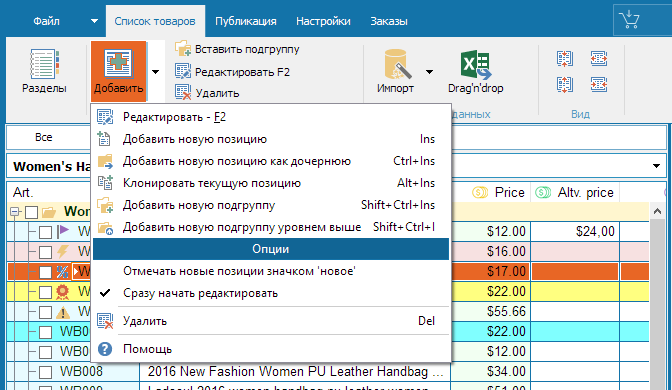Click Вставить подгруппу in ribbon
The height and width of the screenshot is (390, 672).
(237, 49)
